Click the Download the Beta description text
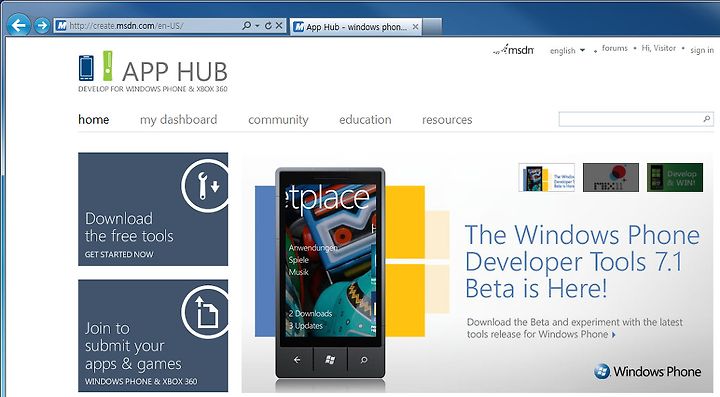 tap(575, 328)
